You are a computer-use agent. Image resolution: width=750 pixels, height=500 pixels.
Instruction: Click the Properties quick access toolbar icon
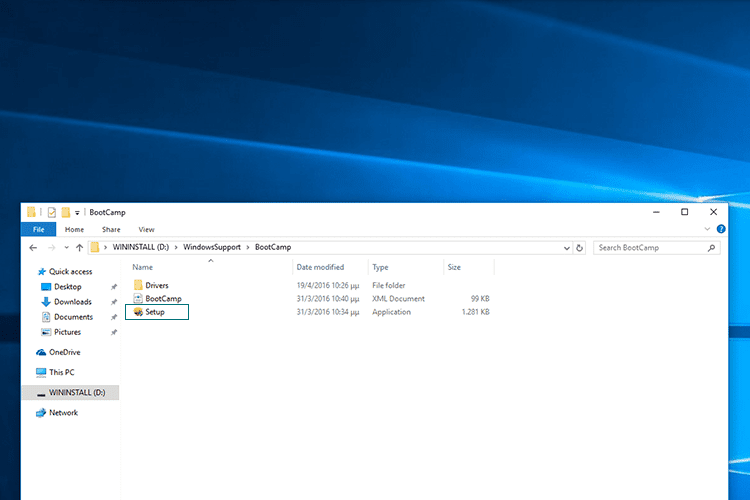click(52, 212)
